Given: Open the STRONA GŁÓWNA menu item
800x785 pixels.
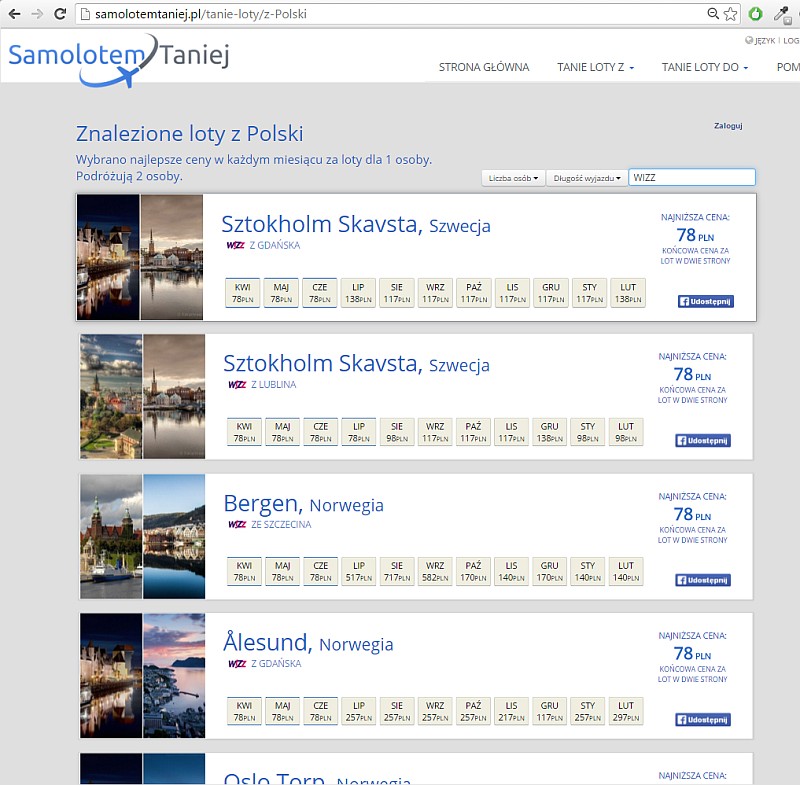Looking at the screenshot, I should [x=484, y=67].
